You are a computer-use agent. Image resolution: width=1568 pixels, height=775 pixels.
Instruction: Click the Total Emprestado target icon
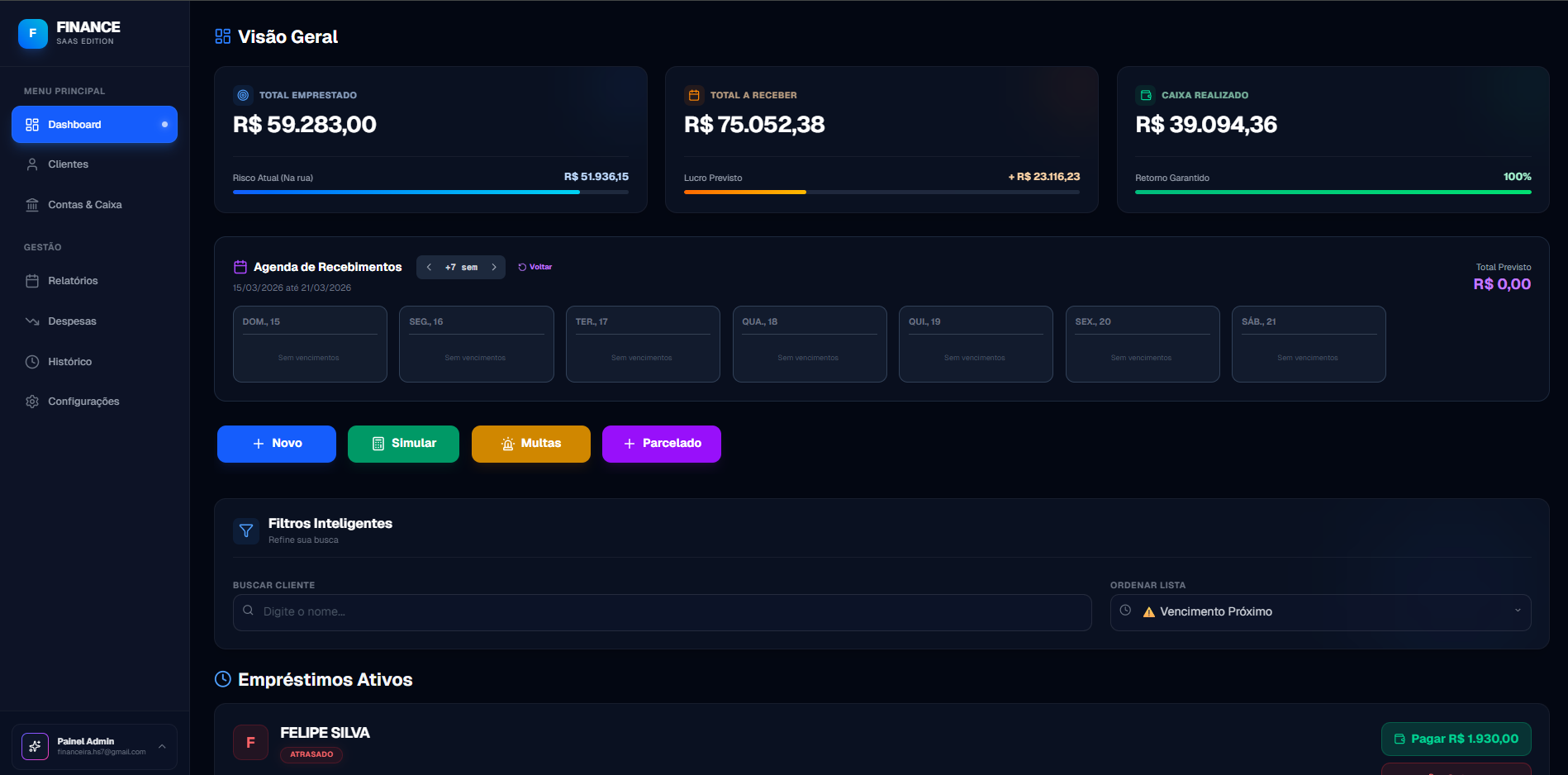(x=243, y=95)
